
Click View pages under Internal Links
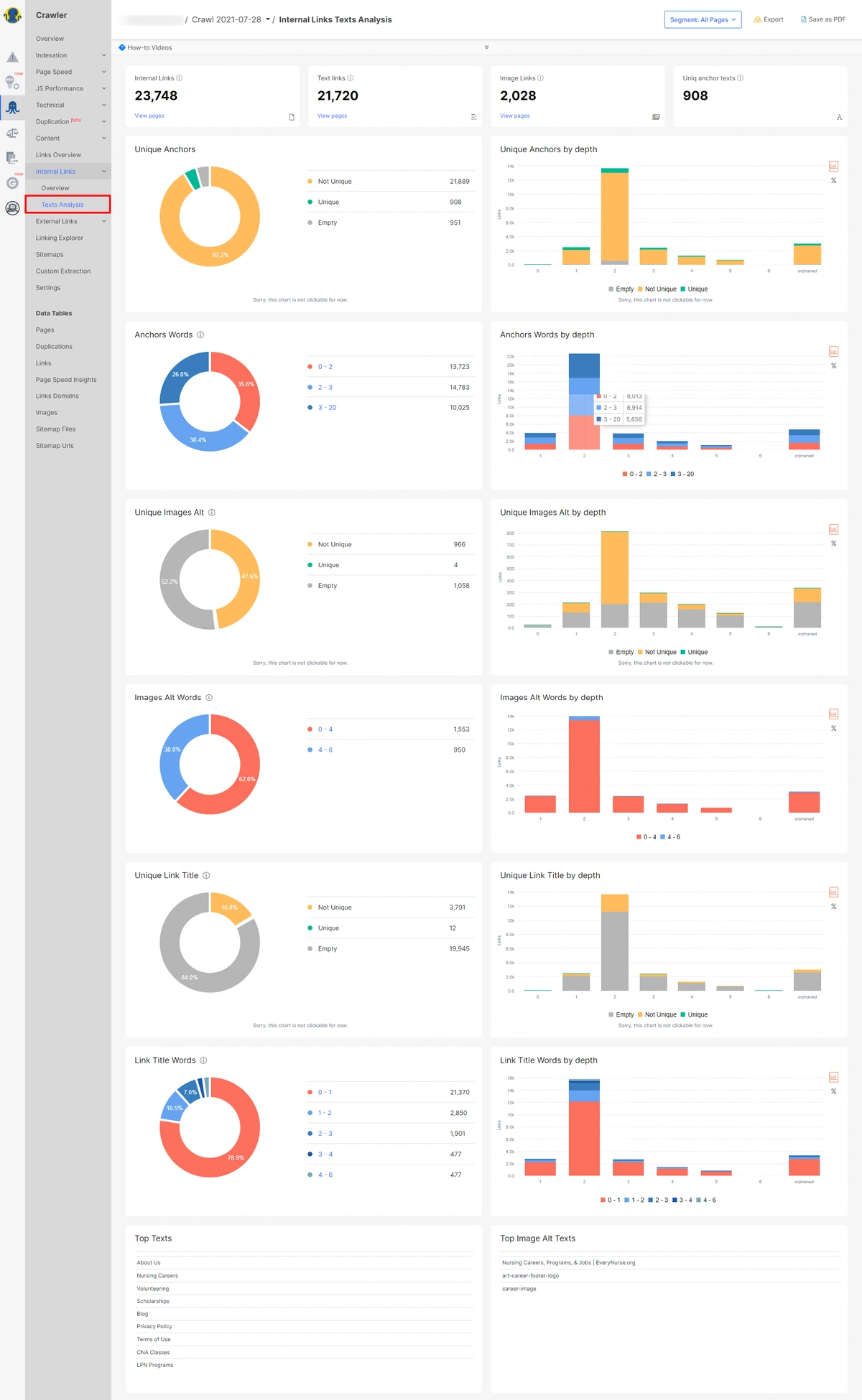coord(149,116)
